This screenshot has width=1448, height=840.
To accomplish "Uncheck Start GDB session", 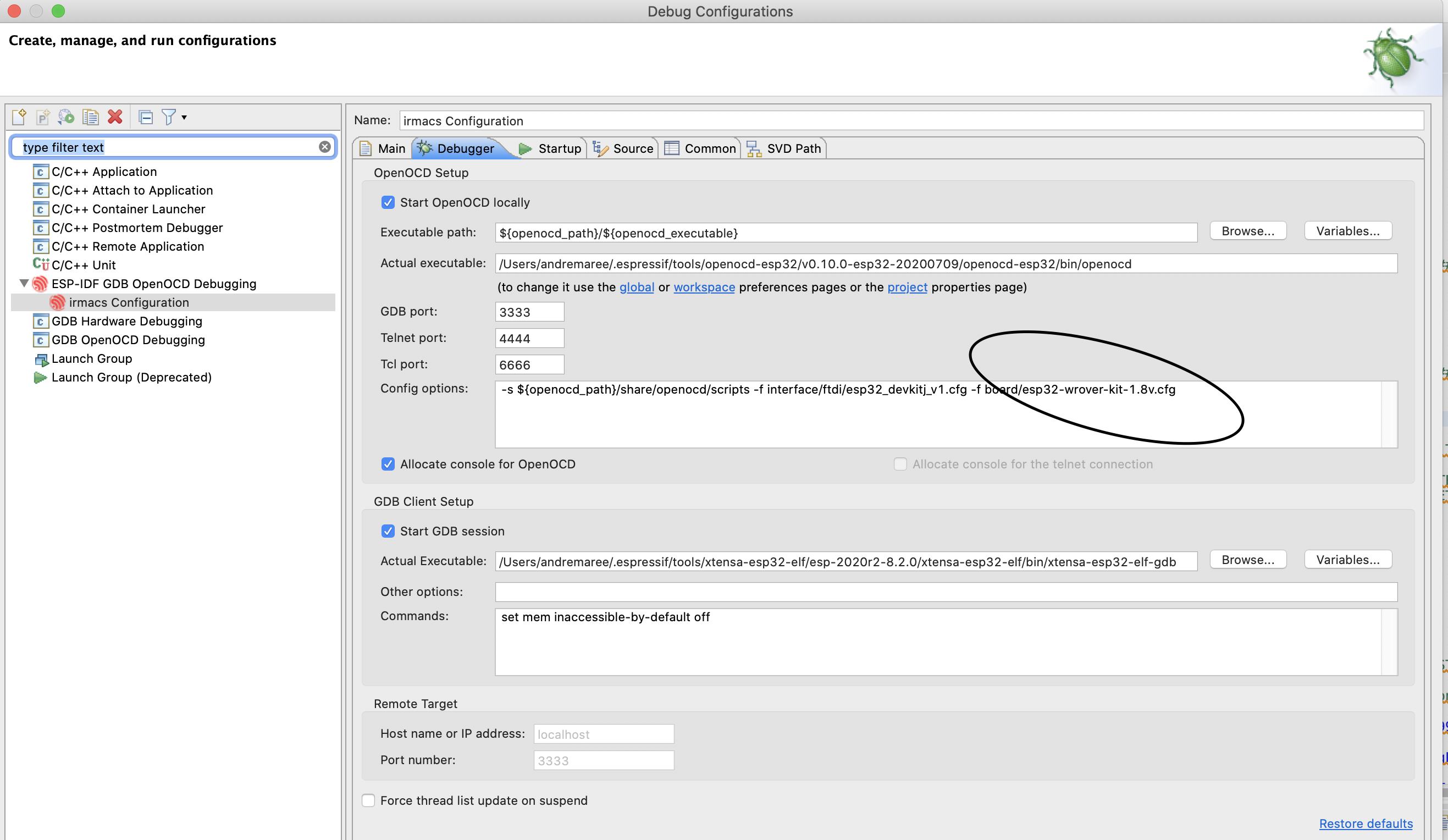I will [x=388, y=531].
